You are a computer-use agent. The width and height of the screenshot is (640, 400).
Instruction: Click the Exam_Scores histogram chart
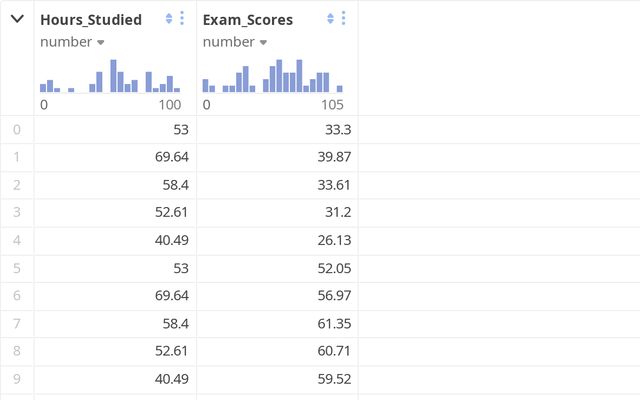point(272,76)
